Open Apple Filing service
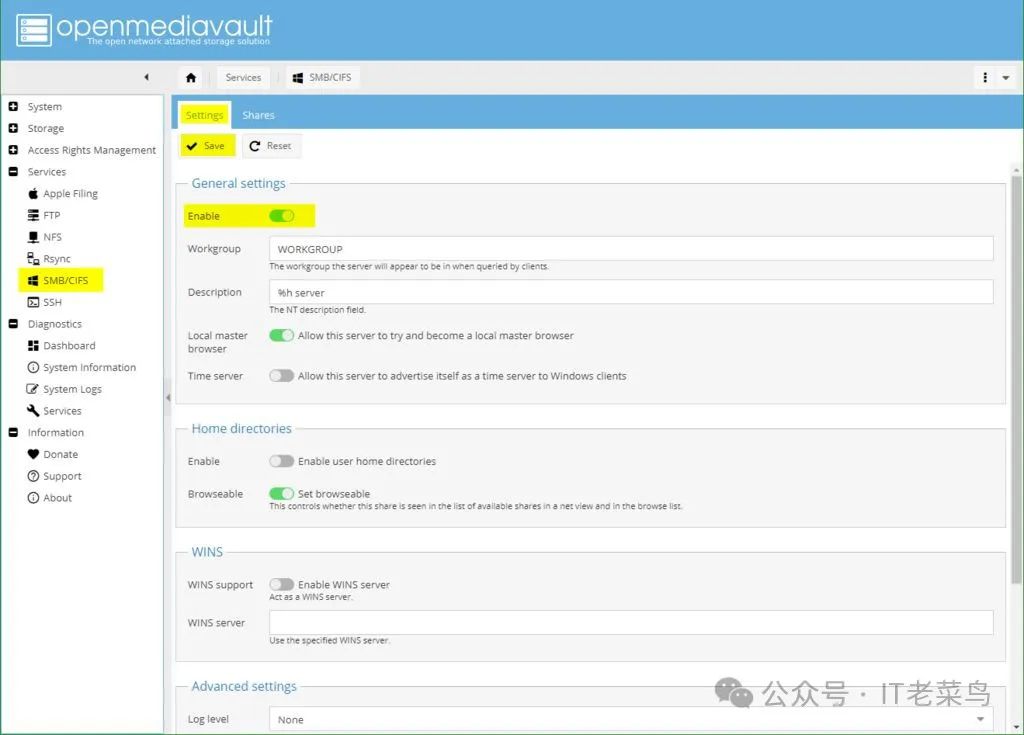Image resolution: width=1024 pixels, height=735 pixels. 63,193
